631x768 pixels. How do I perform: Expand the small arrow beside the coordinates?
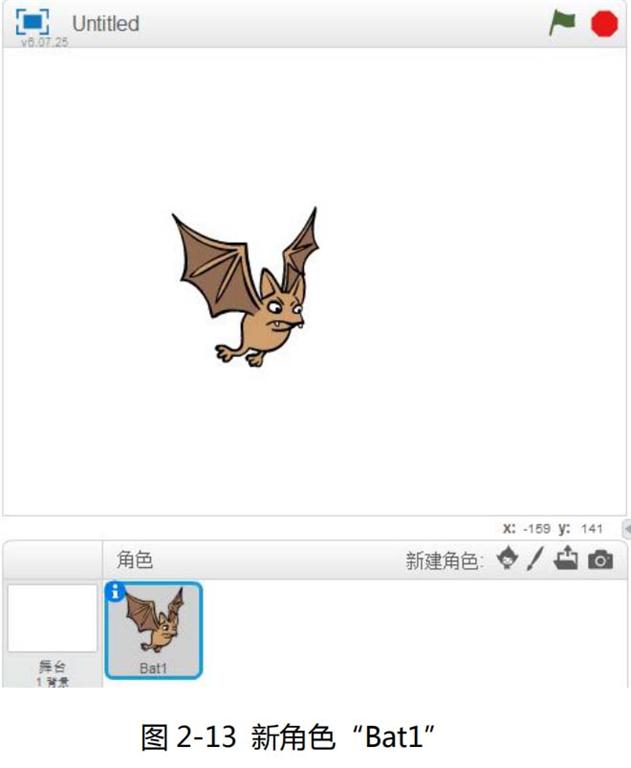click(x=626, y=529)
